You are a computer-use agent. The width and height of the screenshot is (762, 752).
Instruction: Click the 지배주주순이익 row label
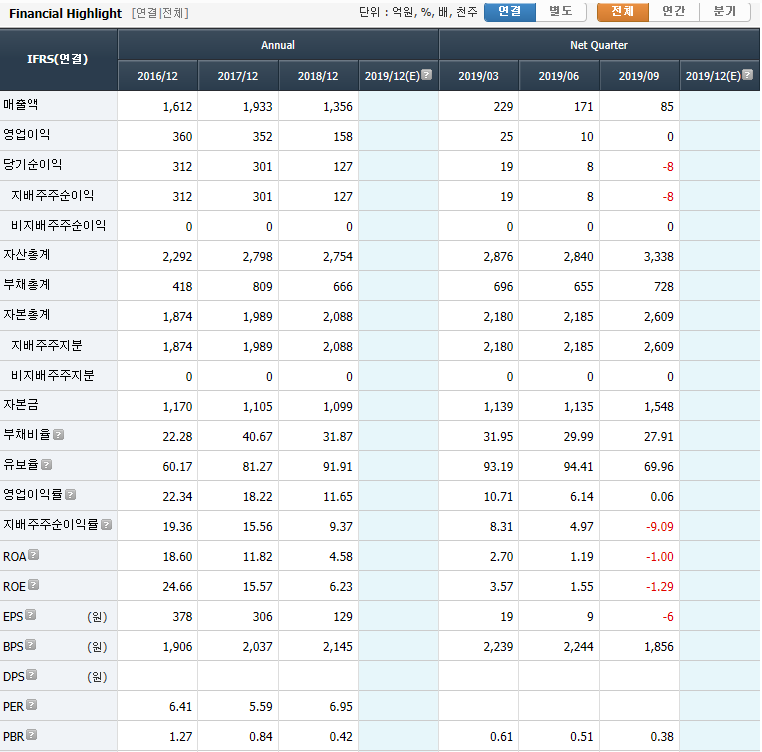[52, 195]
